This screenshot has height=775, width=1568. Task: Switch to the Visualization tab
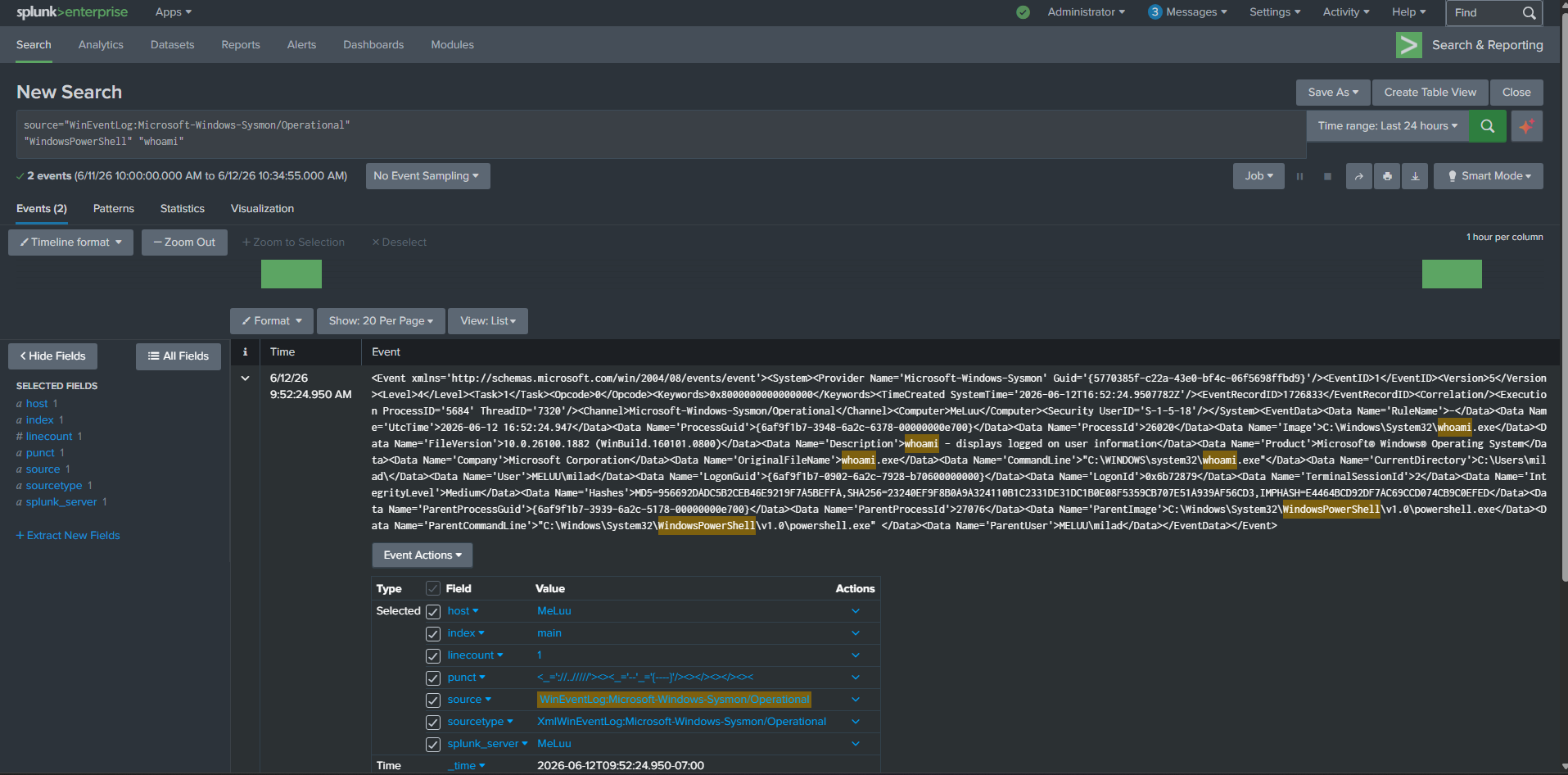tap(262, 209)
